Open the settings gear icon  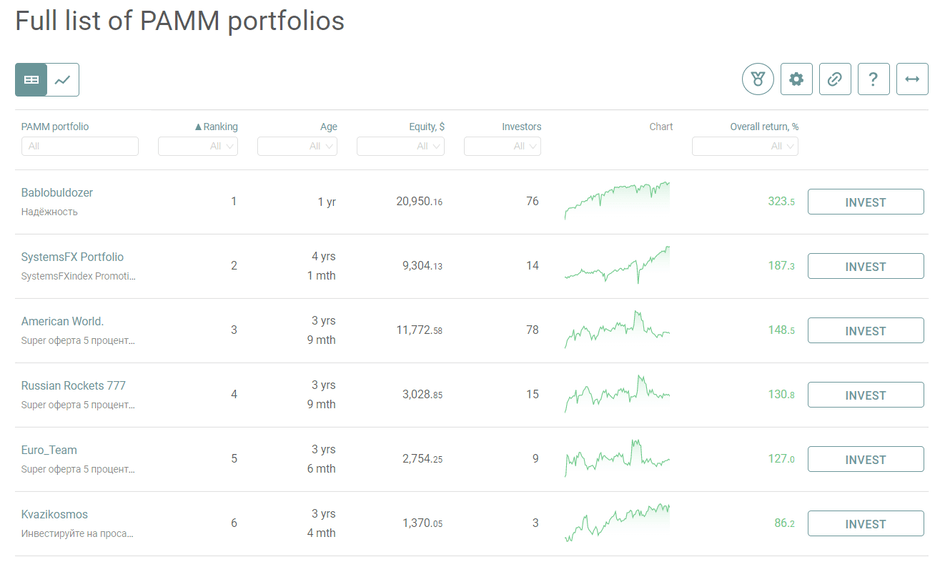[x=796, y=79]
